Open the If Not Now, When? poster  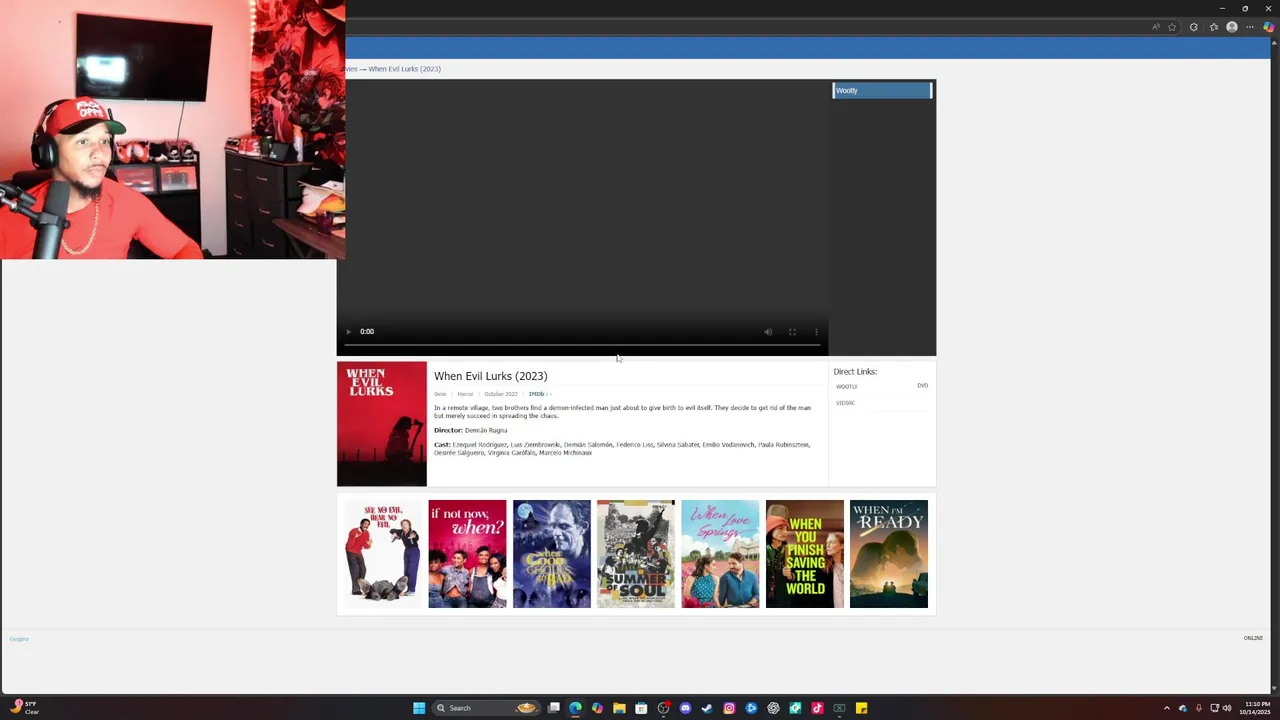467,554
